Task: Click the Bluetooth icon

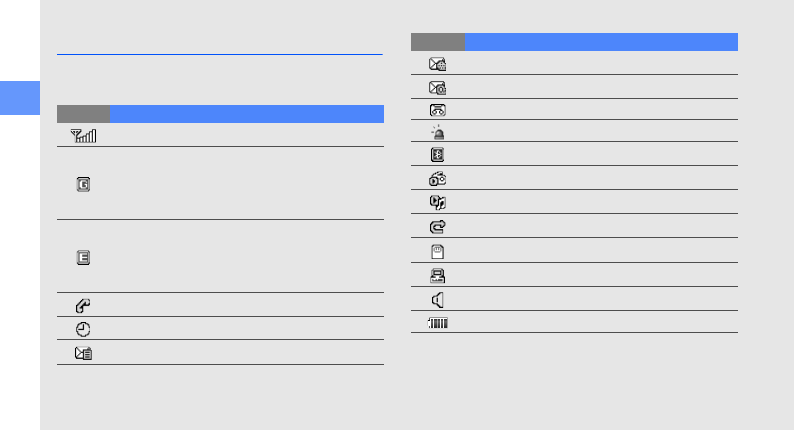Action: tap(437, 155)
